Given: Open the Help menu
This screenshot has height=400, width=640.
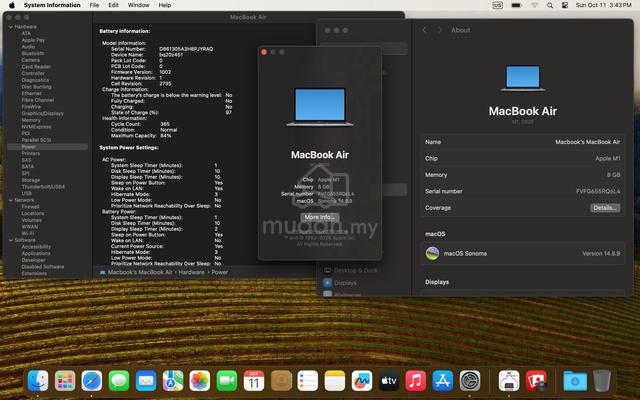Looking at the screenshot, I should [165, 5].
